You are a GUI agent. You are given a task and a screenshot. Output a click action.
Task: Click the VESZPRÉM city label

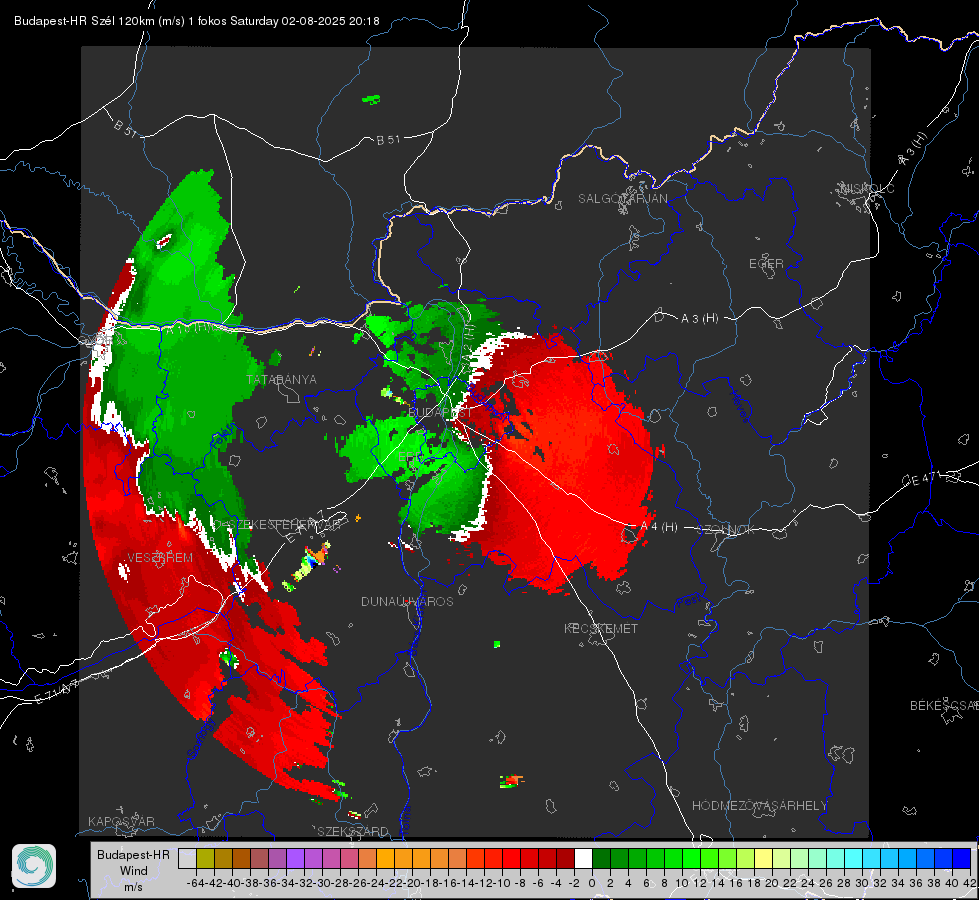(160, 558)
